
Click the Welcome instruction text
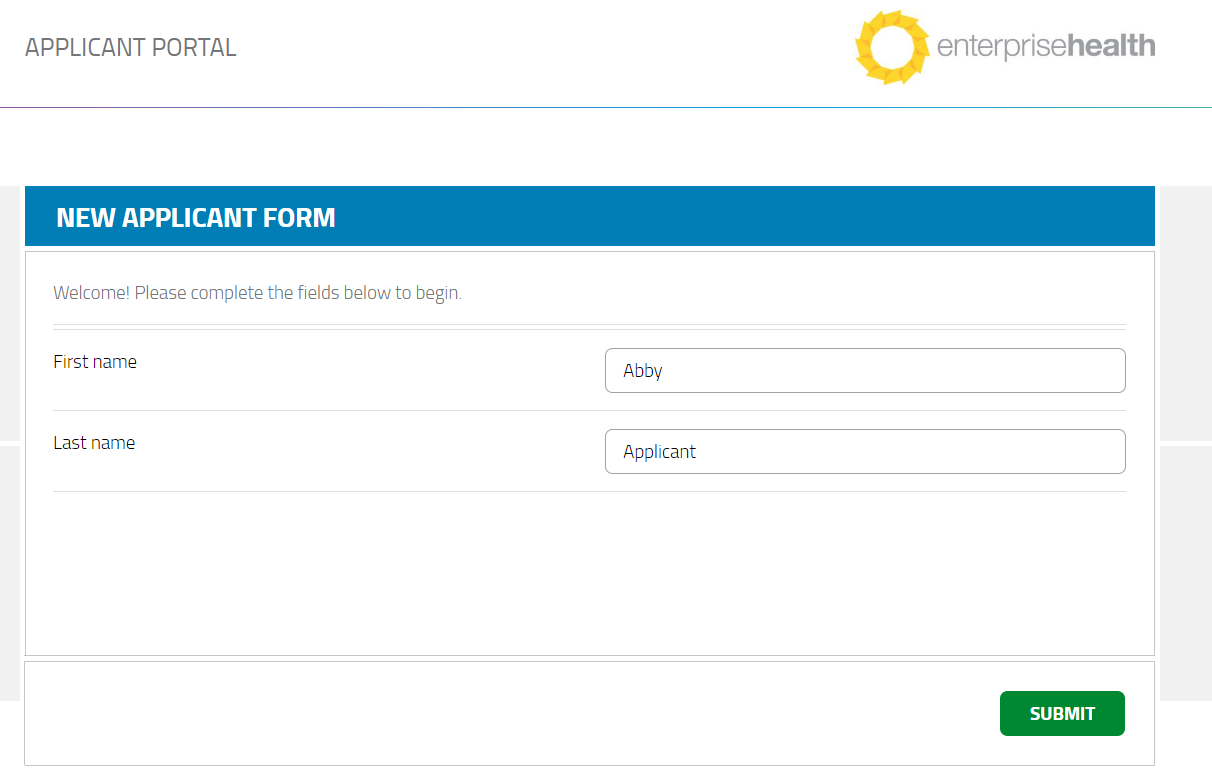click(x=257, y=293)
